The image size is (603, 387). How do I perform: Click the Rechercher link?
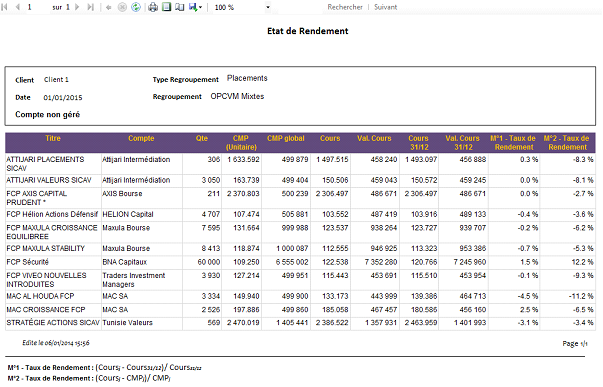(345, 7)
